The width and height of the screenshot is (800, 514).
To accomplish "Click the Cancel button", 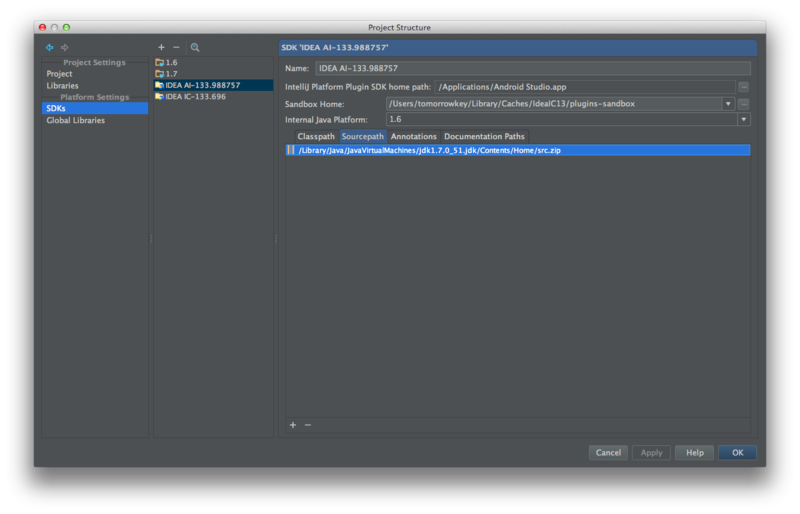I will pyautogui.click(x=608, y=453).
